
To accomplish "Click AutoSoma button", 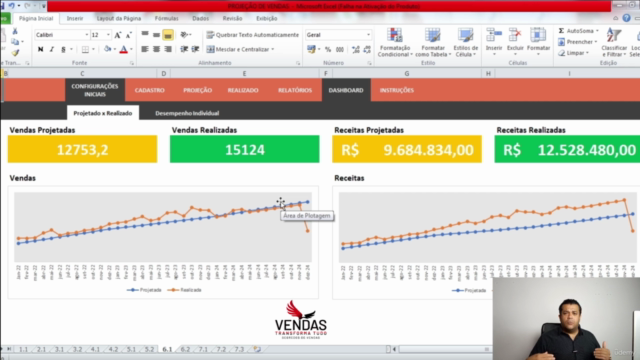I will 578,31.
